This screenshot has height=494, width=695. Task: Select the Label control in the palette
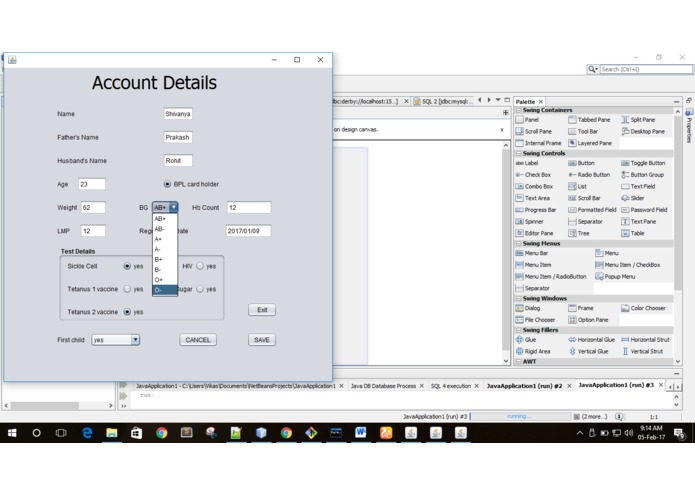click(x=527, y=163)
